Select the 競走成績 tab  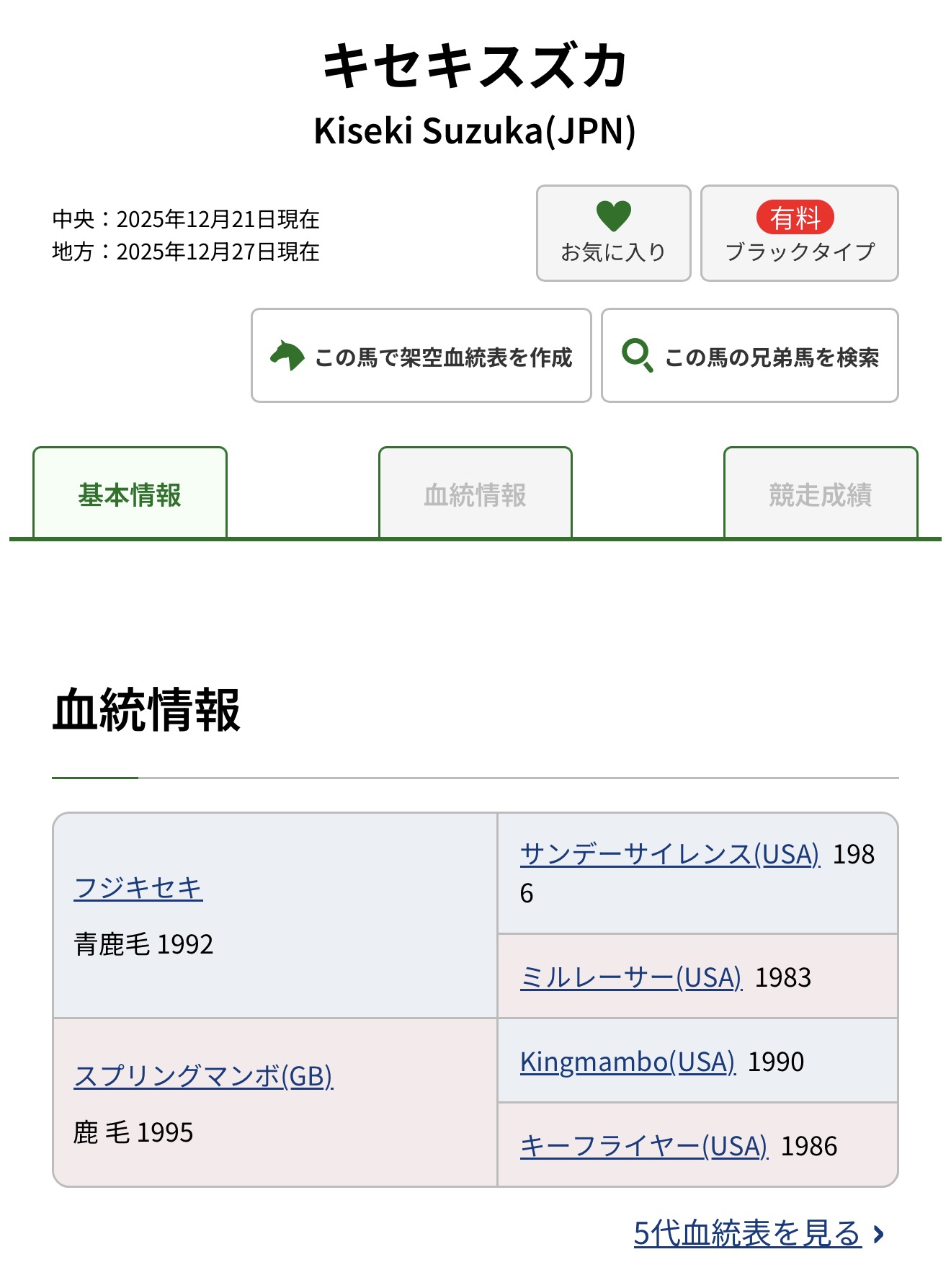[821, 494]
